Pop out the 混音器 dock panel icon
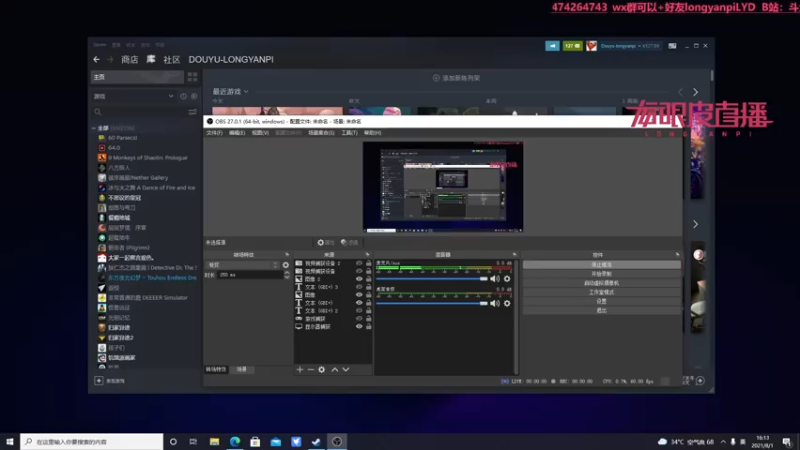 coord(514,255)
